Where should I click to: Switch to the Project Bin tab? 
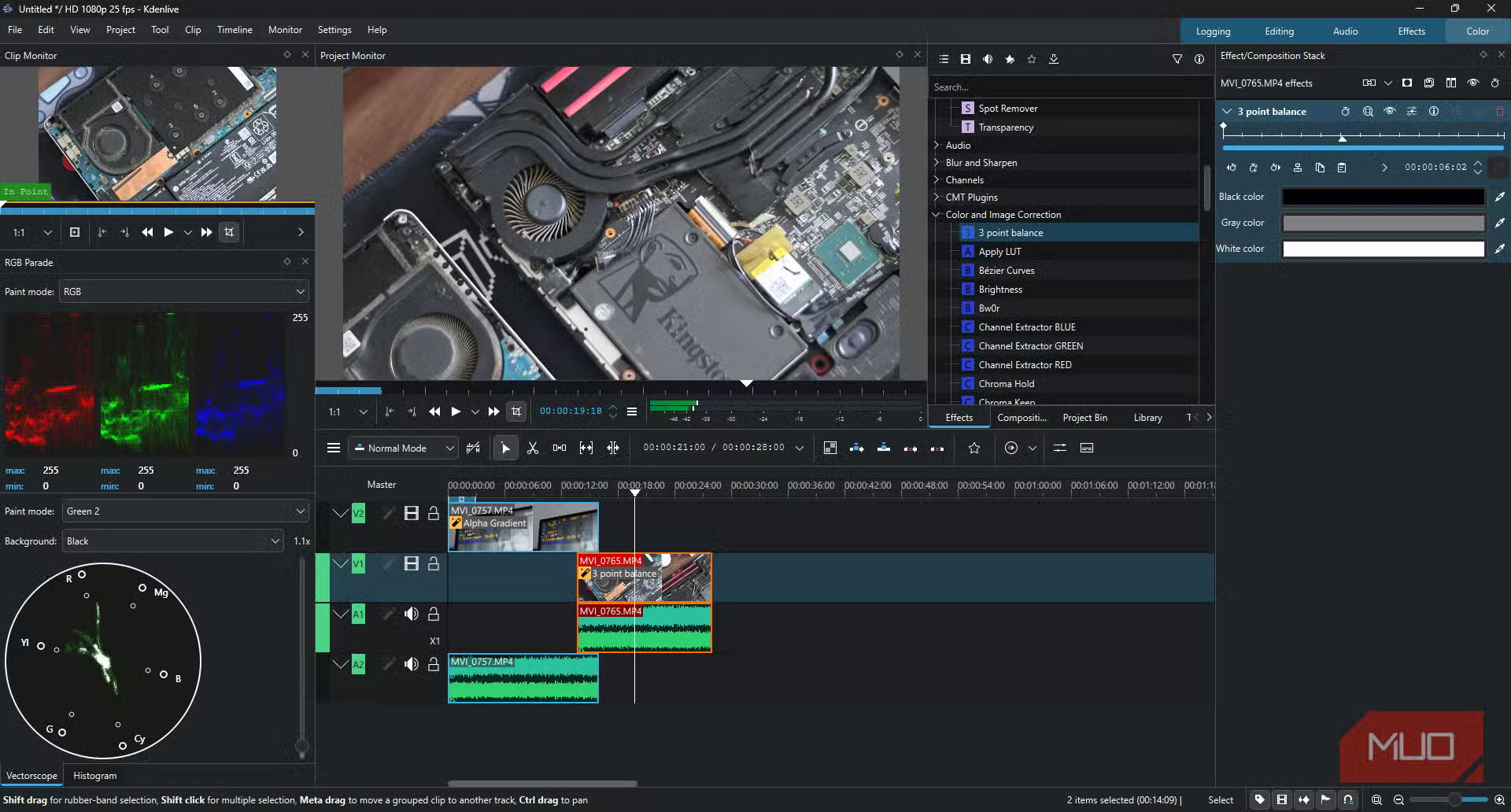1084,418
